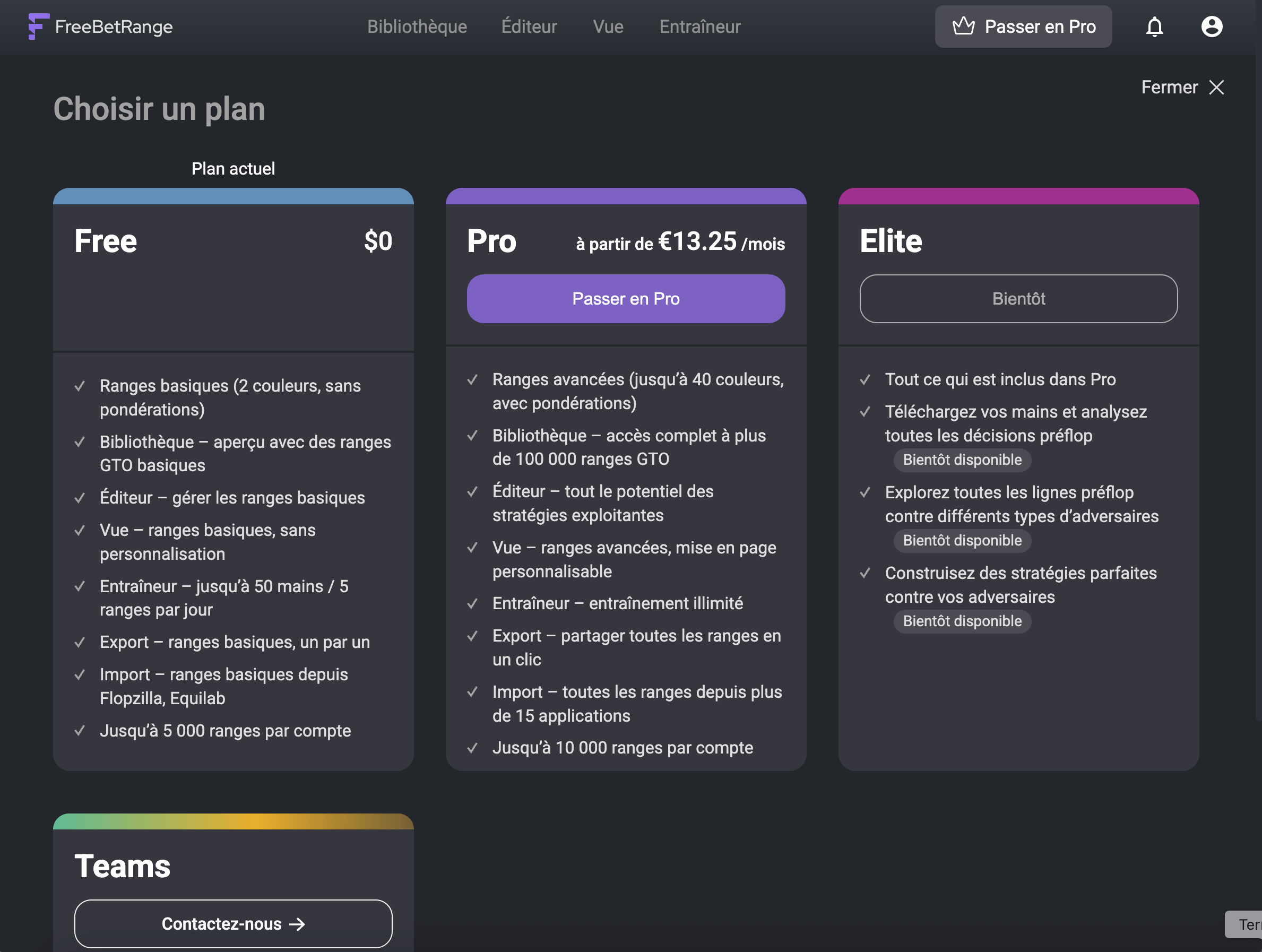Screen dimensions: 1262x952
Task: Click the FreeBetRange logo icon
Action: click(x=38, y=26)
